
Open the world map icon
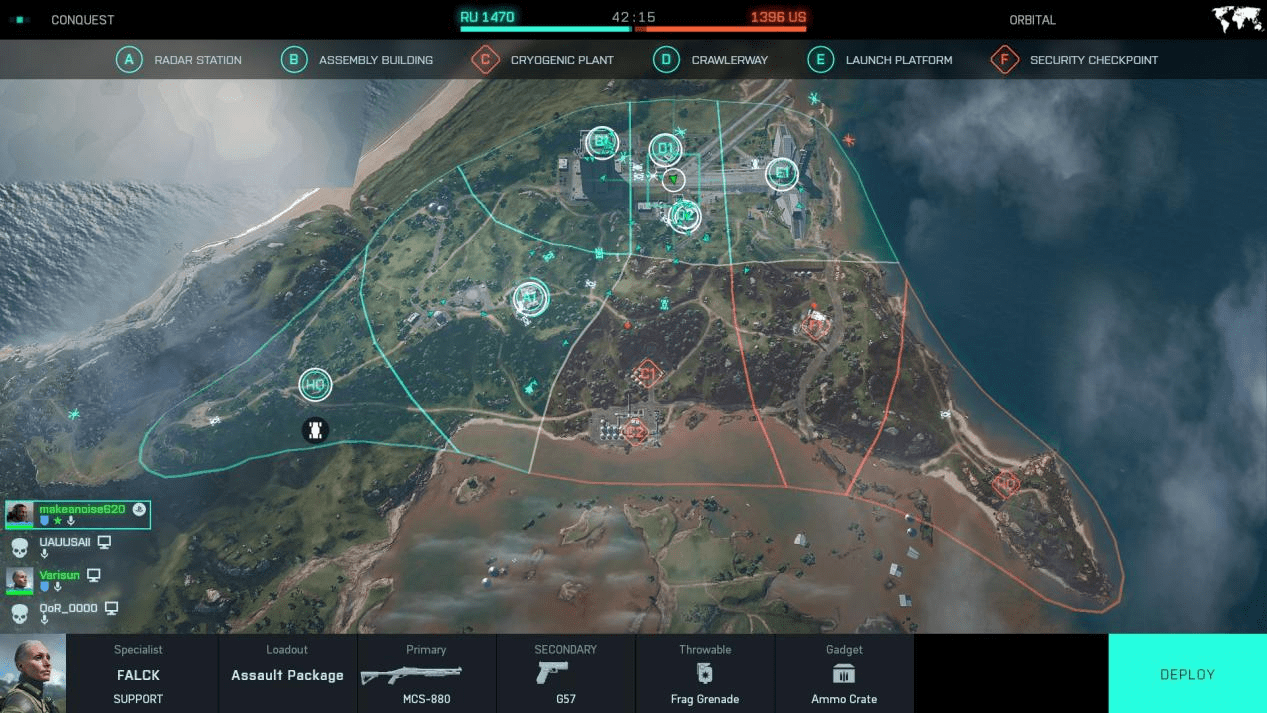[x=1236, y=19]
